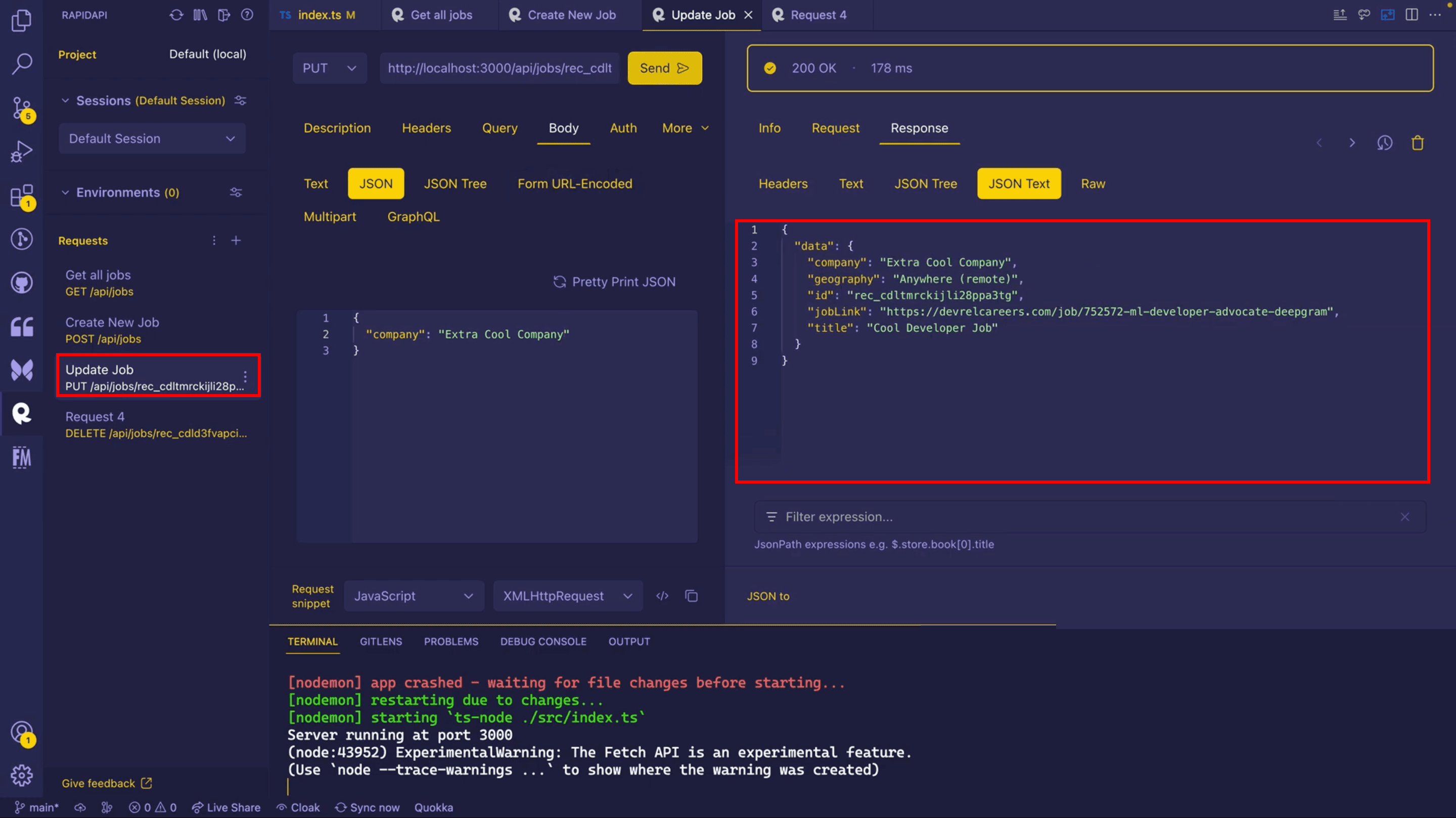Switch response view to JSON Text
This screenshot has height=818, width=1456.
pyautogui.click(x=1019, y=183)
